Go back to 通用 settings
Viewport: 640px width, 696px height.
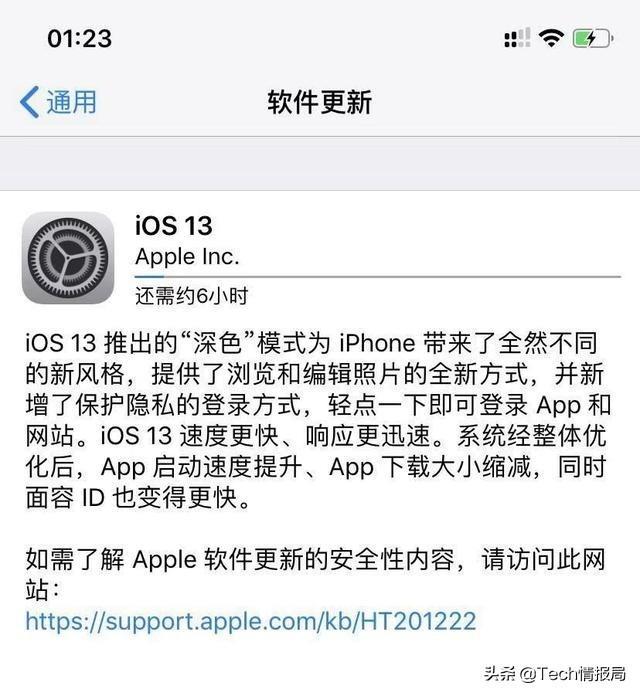click(x=58, y=102)
